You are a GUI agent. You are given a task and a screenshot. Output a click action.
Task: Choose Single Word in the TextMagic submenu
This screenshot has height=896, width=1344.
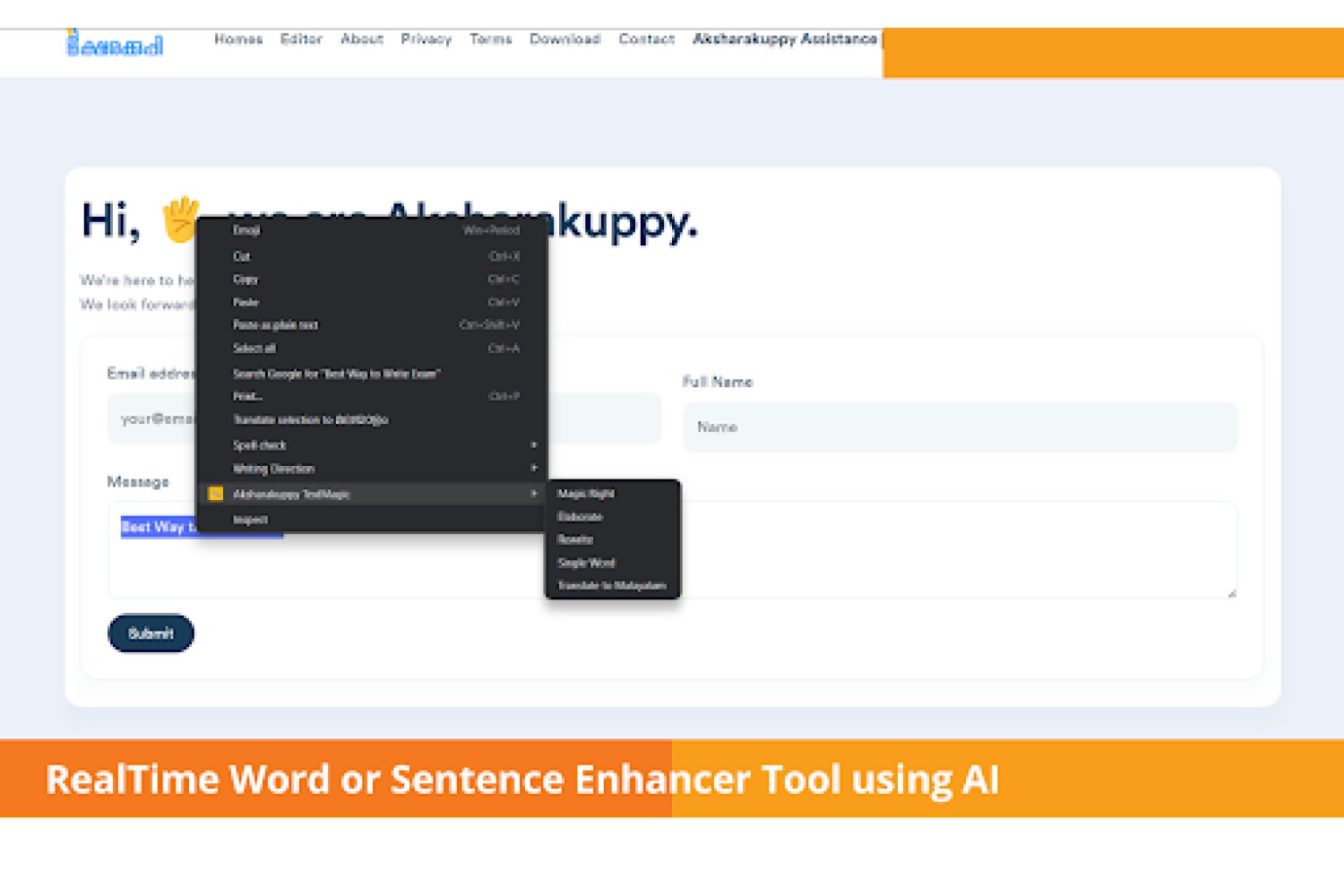613,563
